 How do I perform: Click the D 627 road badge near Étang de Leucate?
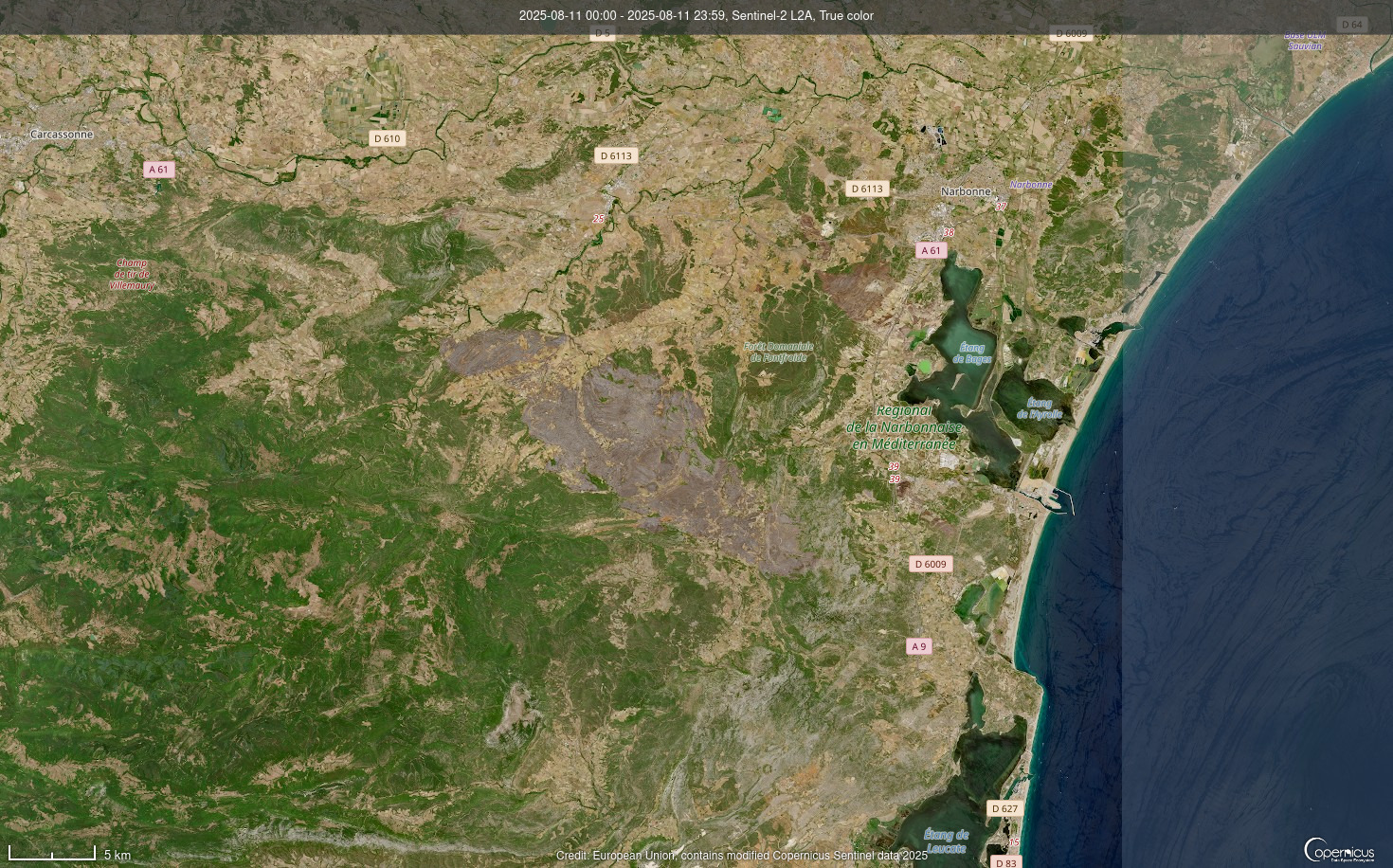1004,808
